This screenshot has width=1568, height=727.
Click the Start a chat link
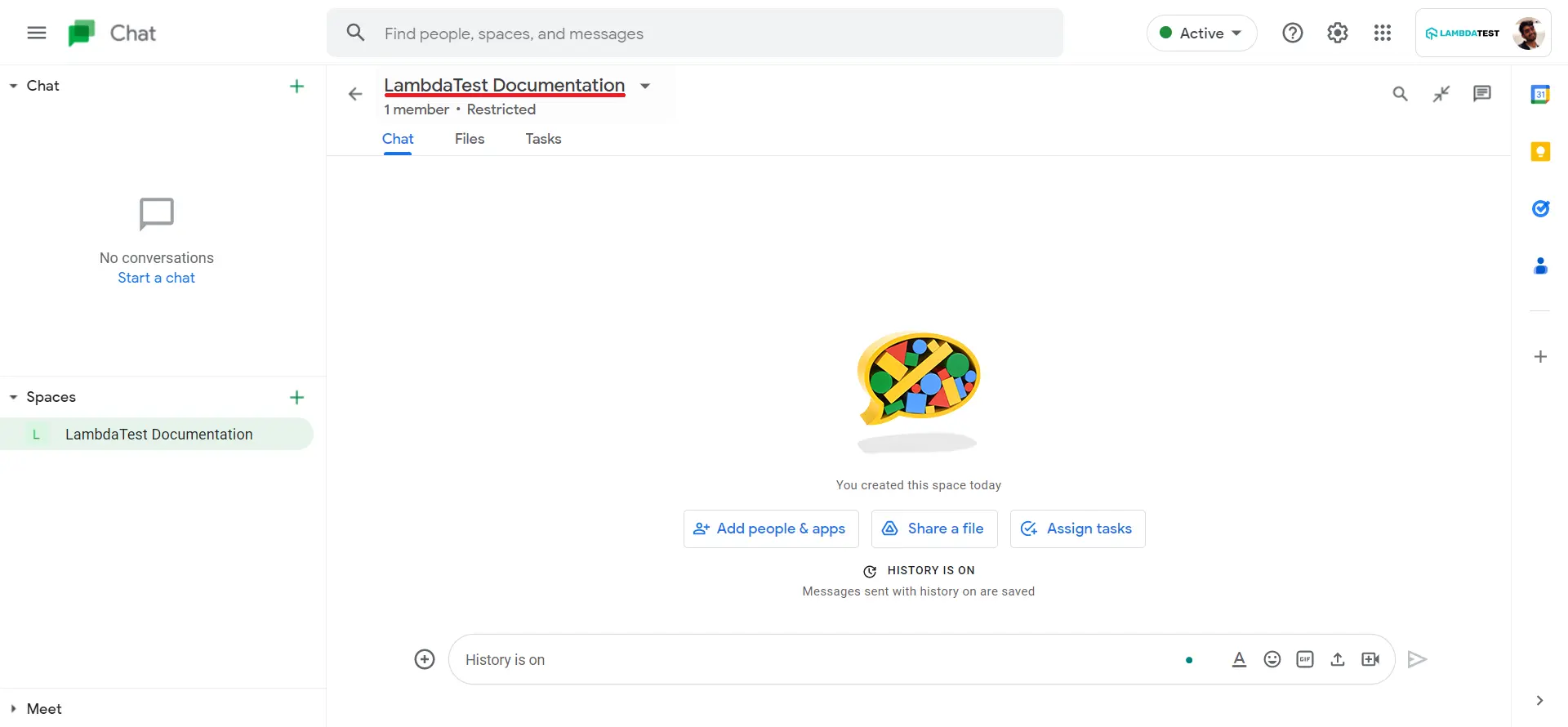156,278
